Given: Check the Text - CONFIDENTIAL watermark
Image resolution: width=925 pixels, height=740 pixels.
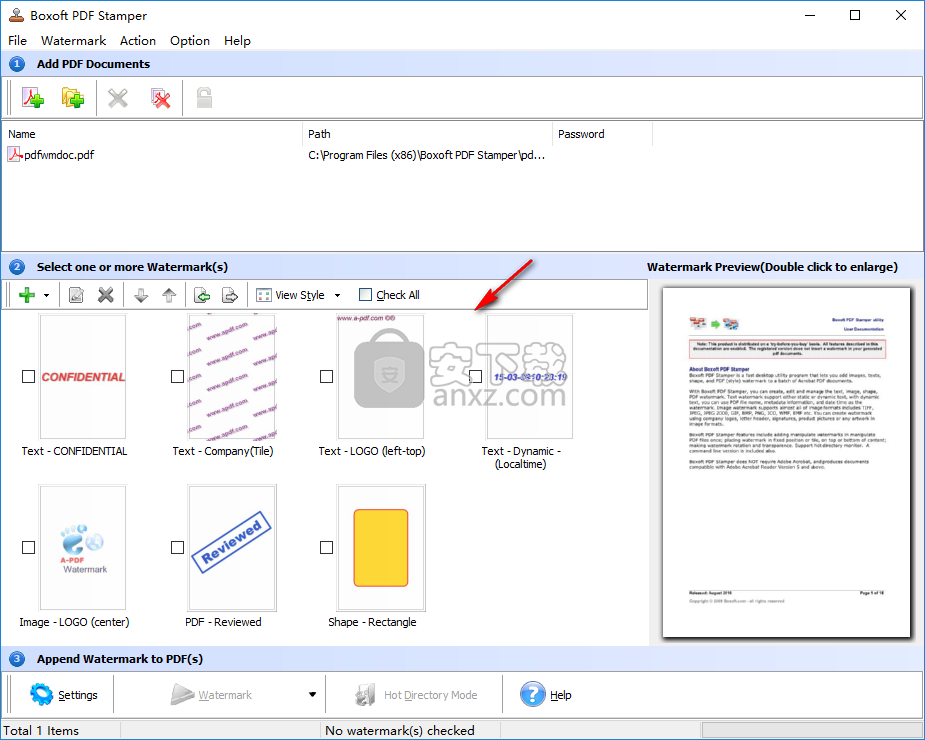Looking at the screenshot, I should point(28,376).
